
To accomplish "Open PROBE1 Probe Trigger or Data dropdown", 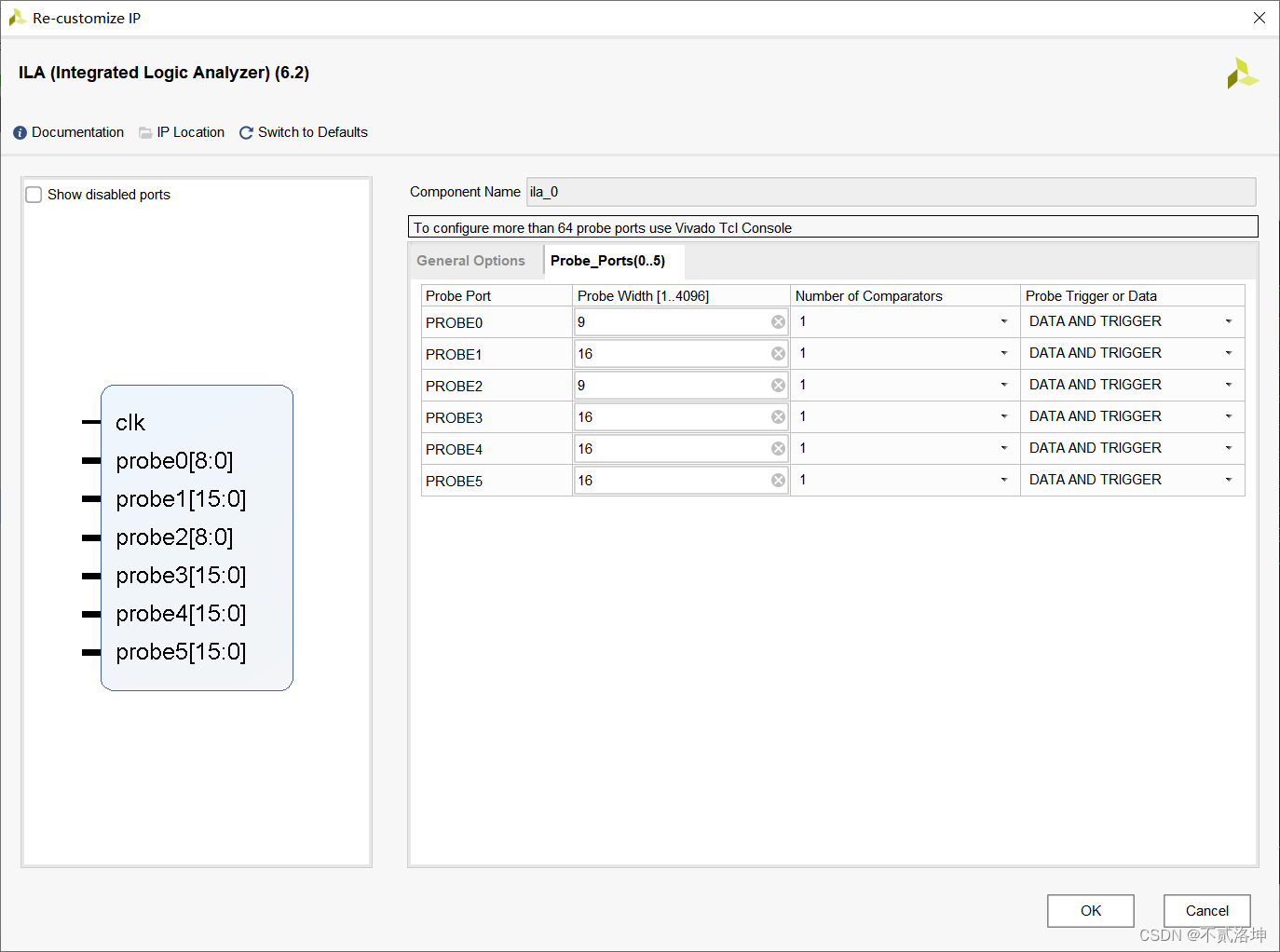I will point(1229,353).
